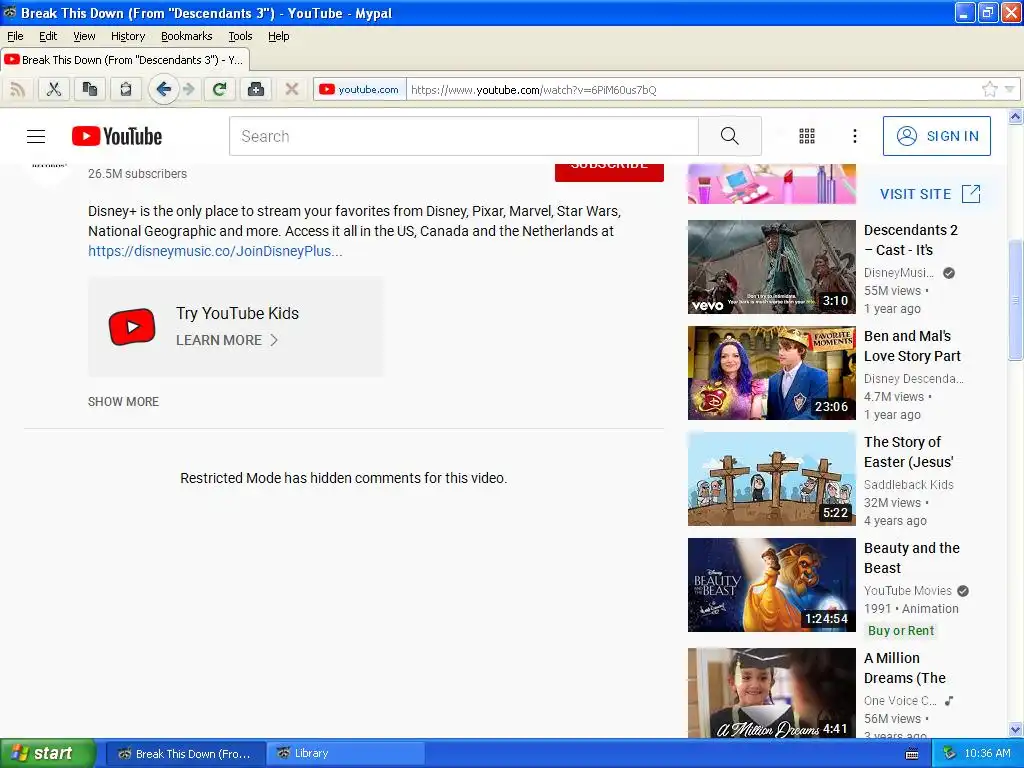Click the Paste clipboard toolbar icon
The image size is (1024, 768).
[125, 89]
